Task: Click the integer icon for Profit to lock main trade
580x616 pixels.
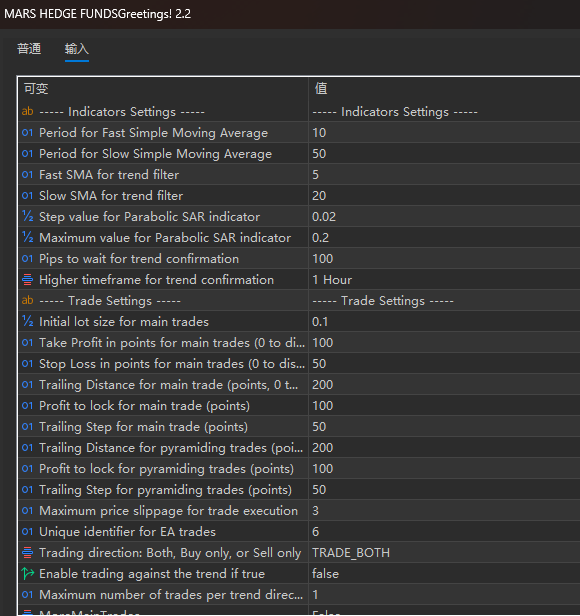Action: point(28,406)
